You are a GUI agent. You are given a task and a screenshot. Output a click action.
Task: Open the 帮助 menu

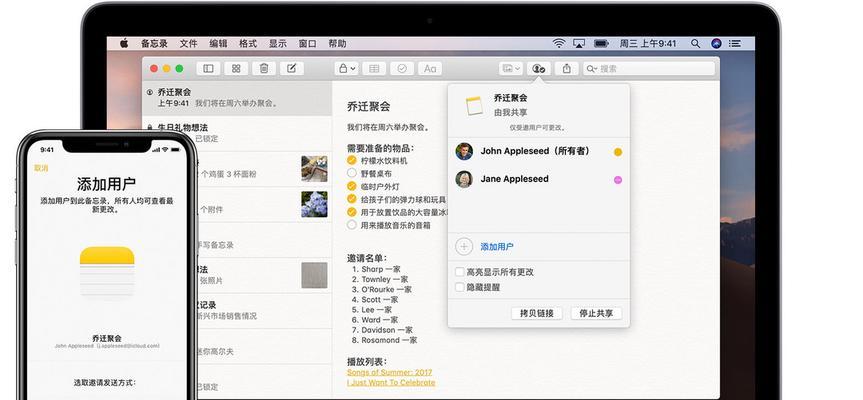pos(337,43)
